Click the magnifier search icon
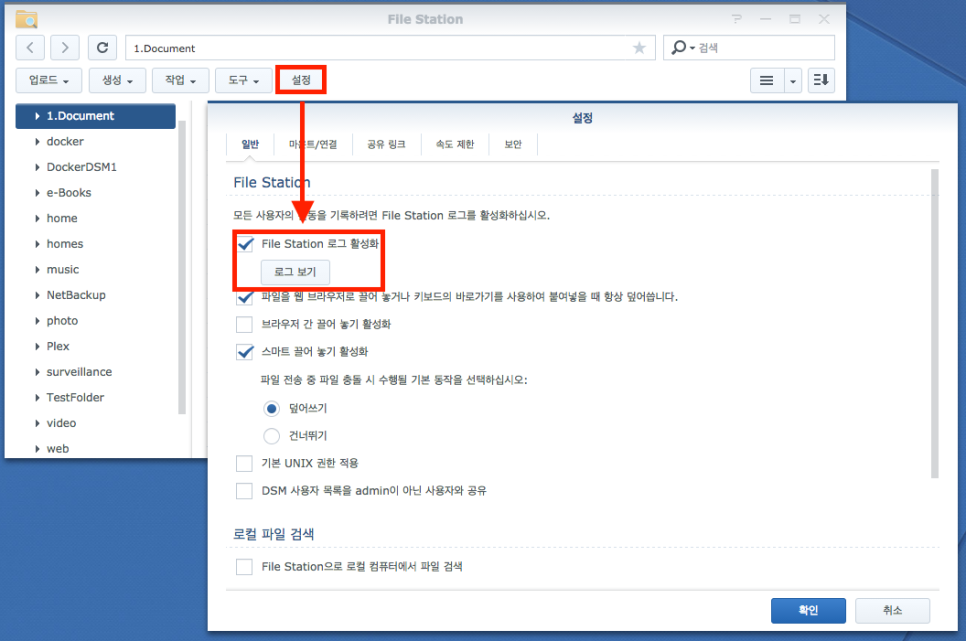 click(678, 47)
